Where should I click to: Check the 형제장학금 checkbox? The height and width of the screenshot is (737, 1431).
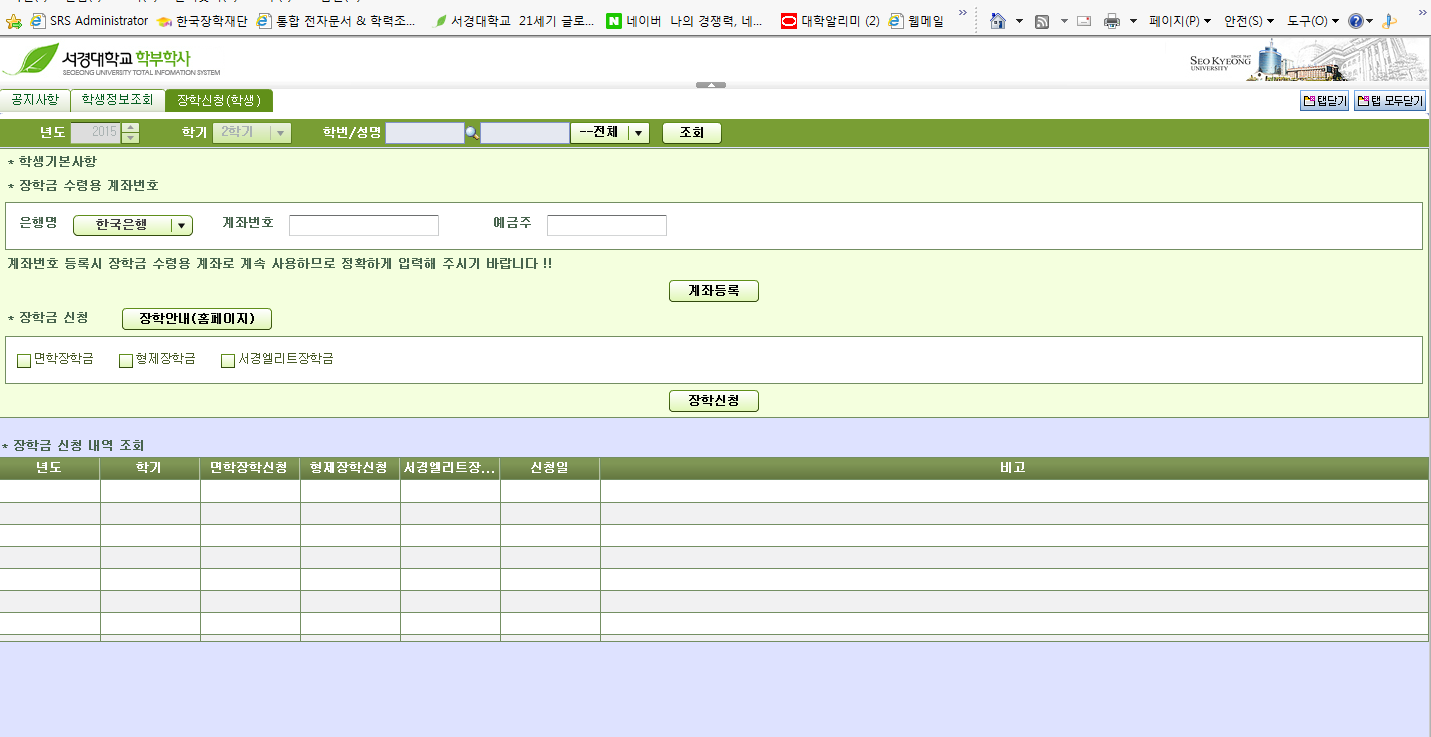pyautogui.click(x=126, y=360)
